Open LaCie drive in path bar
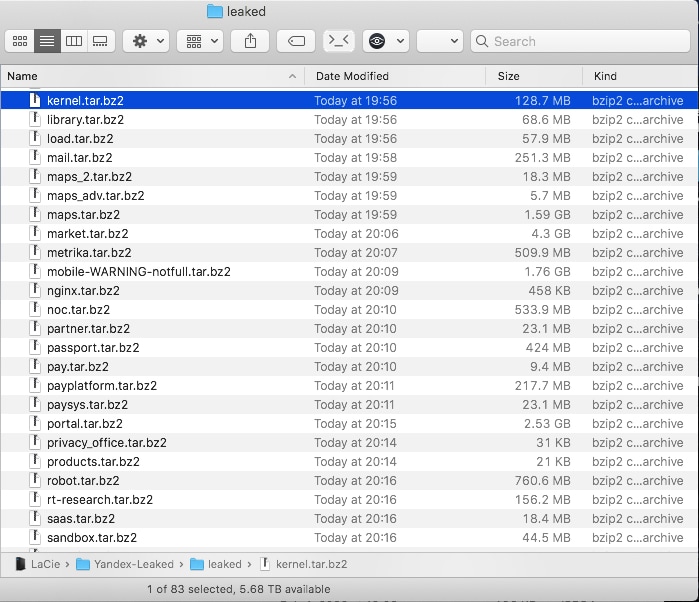 click(x=38, y=564)
